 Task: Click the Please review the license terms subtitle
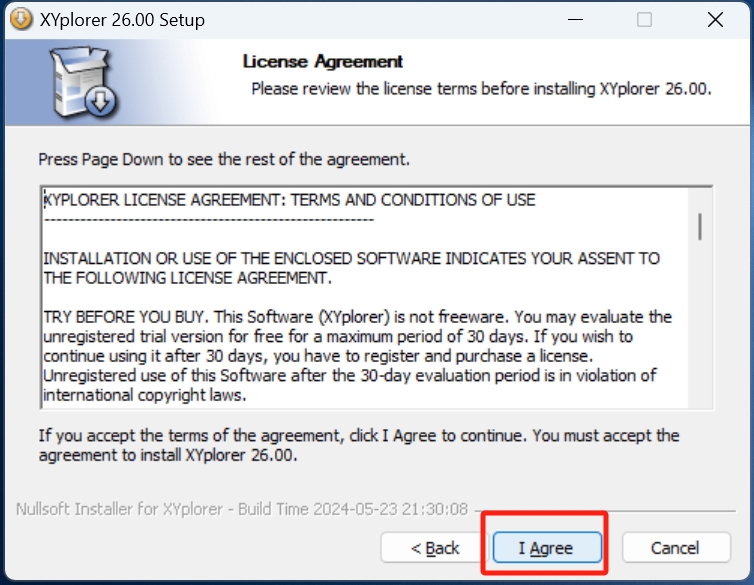480,89
